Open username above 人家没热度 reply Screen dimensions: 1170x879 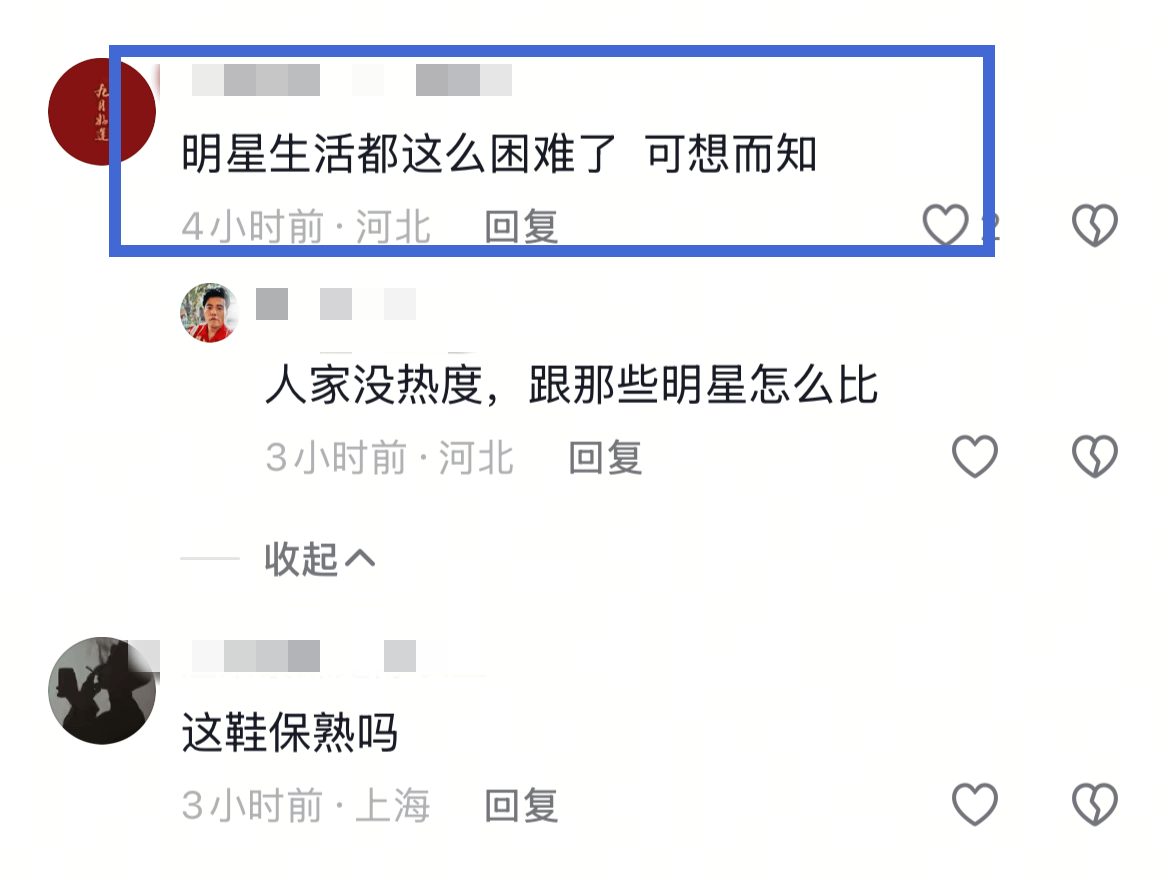[x=336, y=304]
